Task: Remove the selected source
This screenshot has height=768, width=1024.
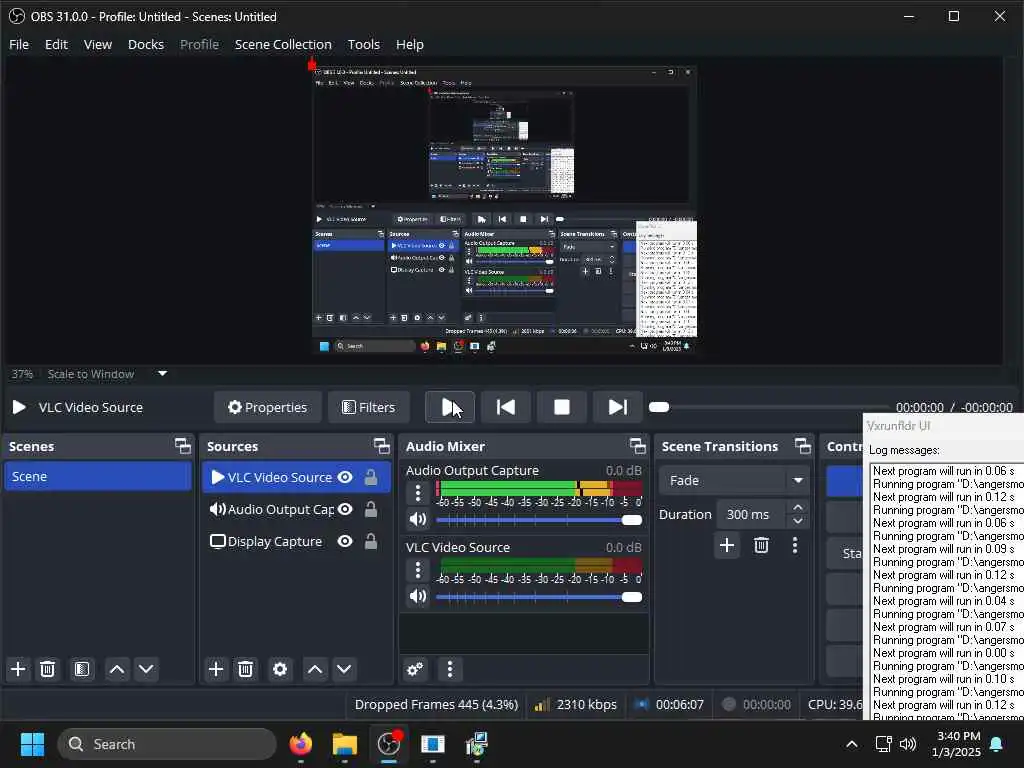Action: click(x=245, y=669)
